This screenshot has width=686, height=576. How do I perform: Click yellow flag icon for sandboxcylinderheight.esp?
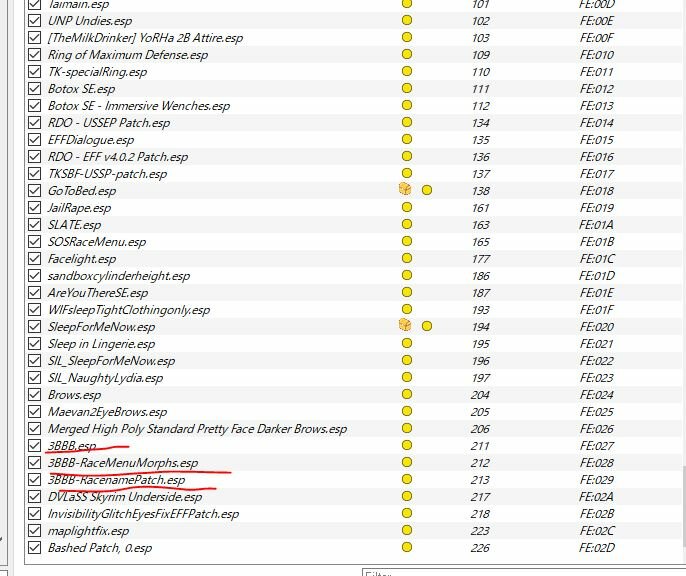pyautogui.click(x=407, y=275)
